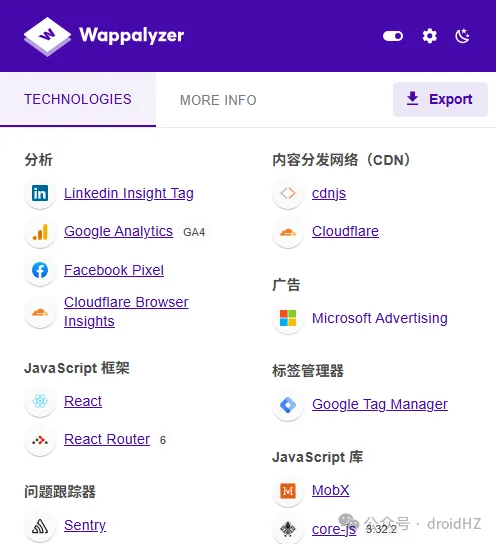This screenshot has height=544, width=496.
Task: Open the Google Analytics link
Action: point(118,231)
